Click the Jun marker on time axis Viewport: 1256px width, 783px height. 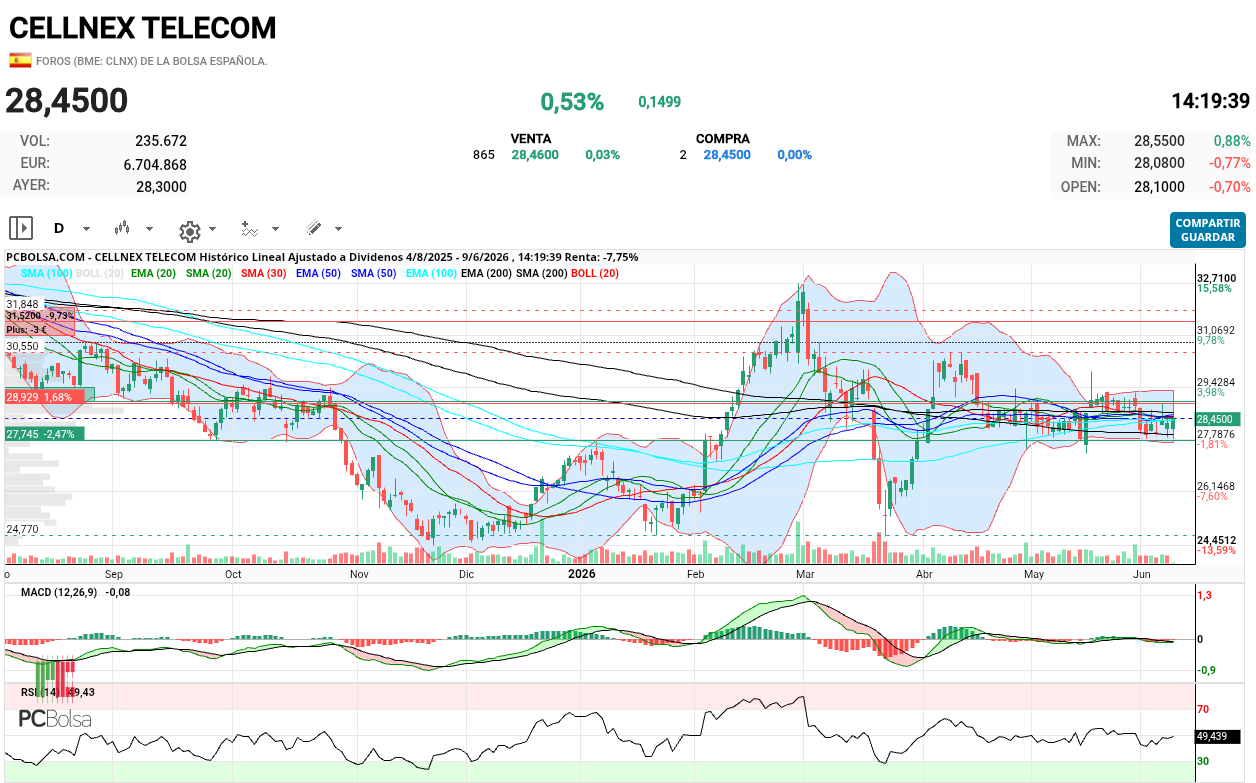[1140, 575]
